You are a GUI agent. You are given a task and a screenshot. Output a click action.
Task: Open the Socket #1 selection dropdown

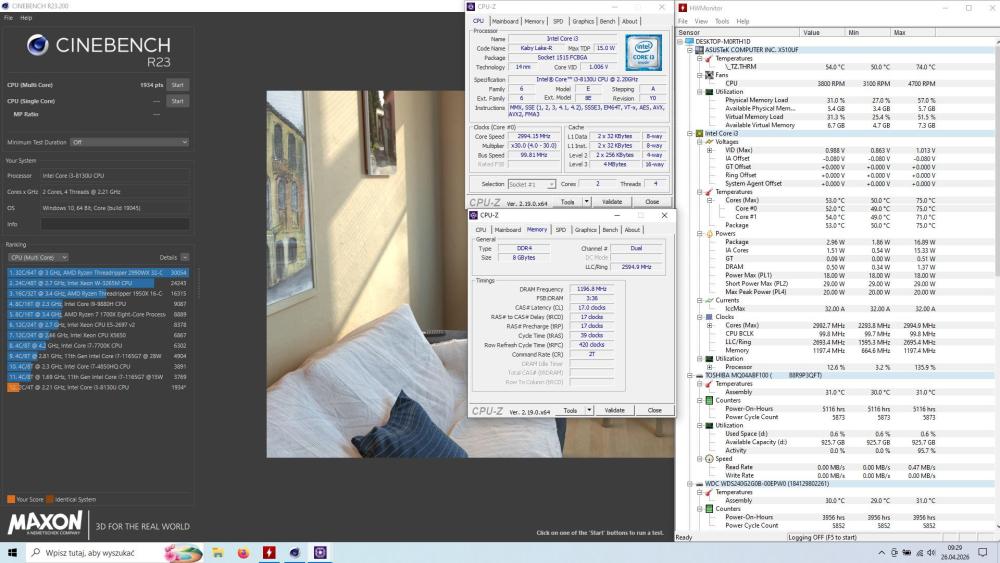click(531, 184)
